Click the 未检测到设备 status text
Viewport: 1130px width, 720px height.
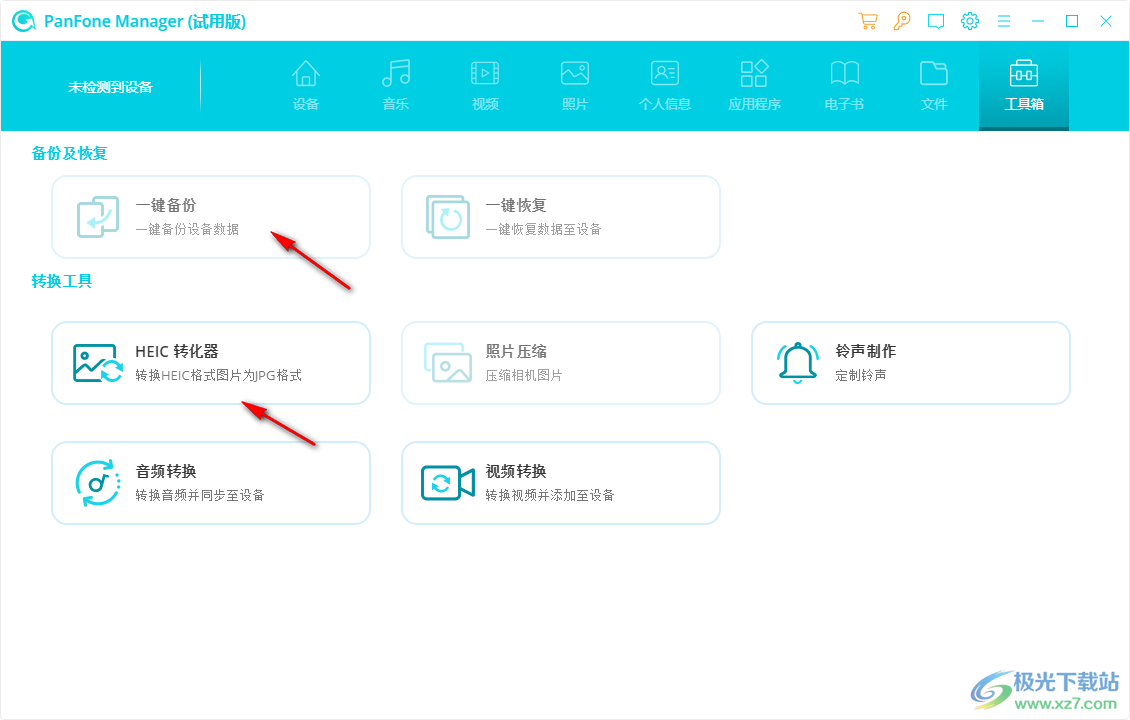(x=110, y=87)
